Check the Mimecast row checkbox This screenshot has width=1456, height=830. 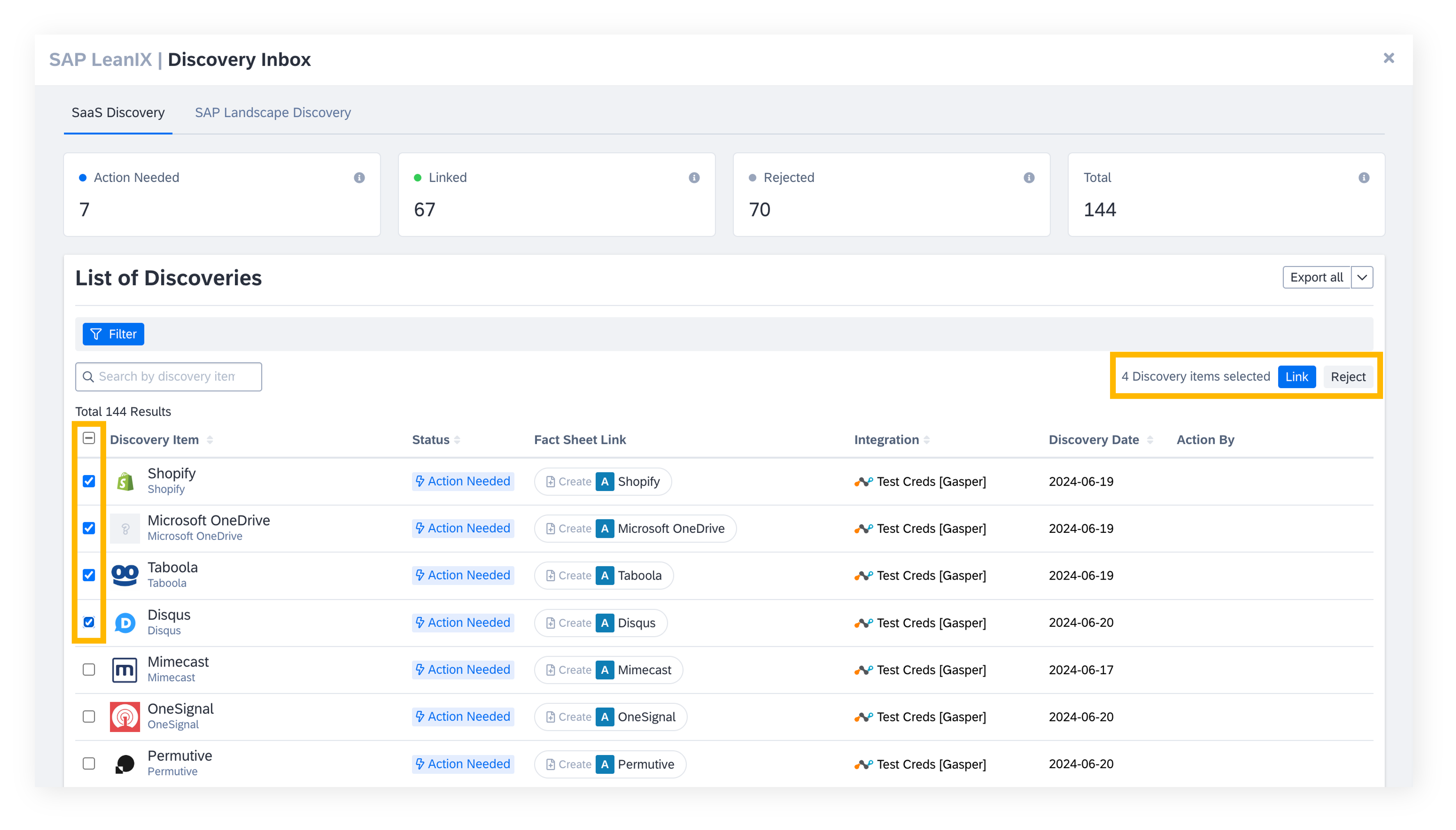click(89, 669)
